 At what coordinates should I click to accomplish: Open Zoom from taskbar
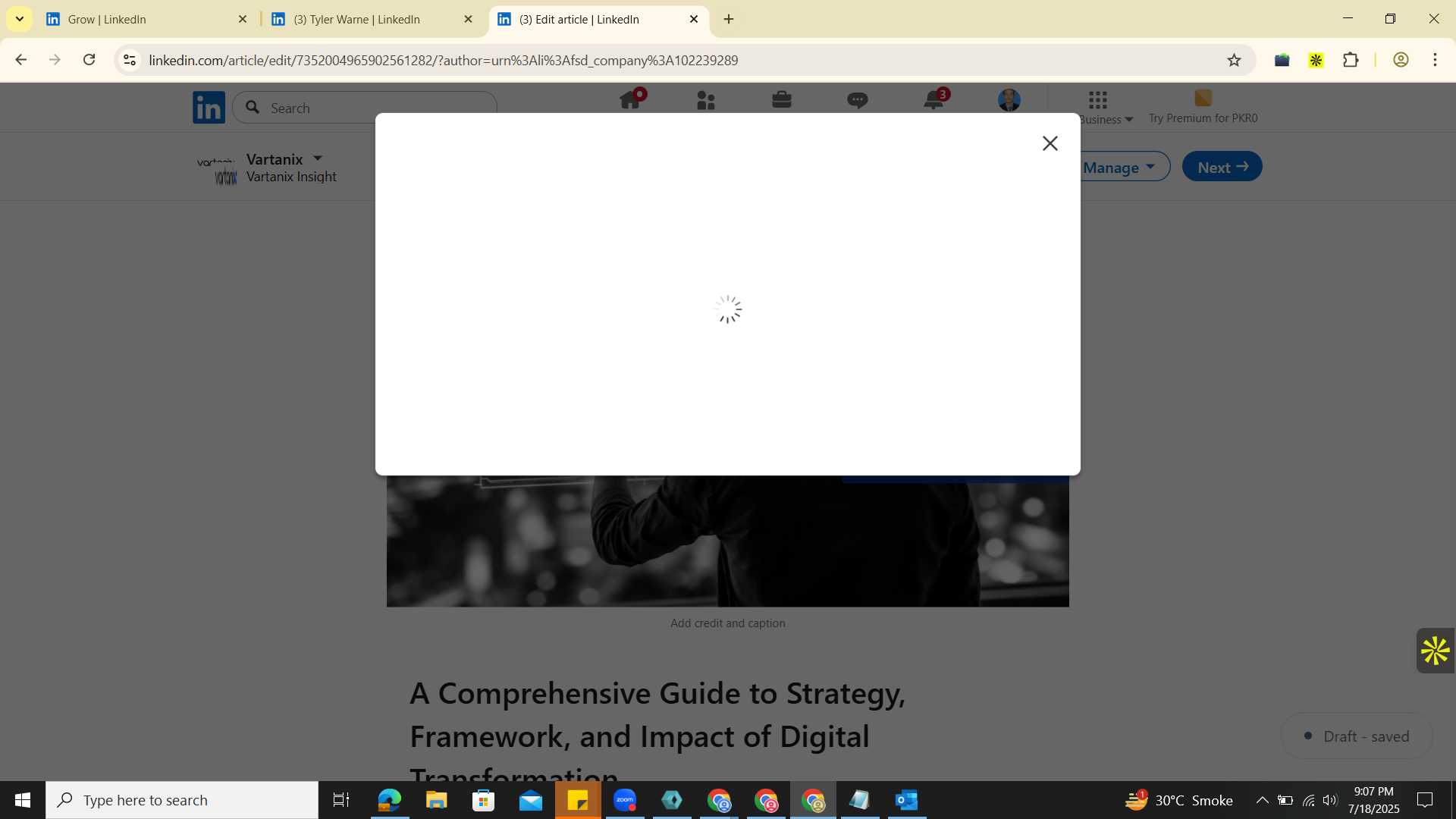(x=625, y=800)
